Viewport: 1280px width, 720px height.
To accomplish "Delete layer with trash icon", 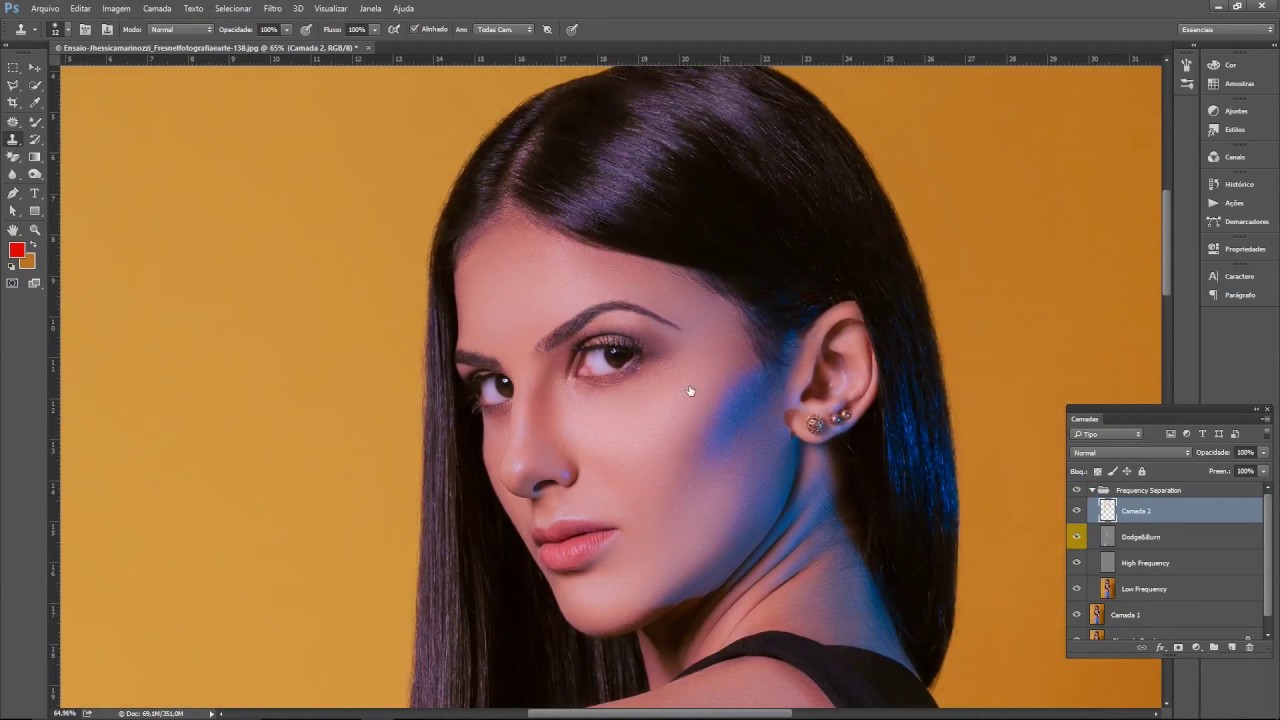I will tap(1249, 647).
